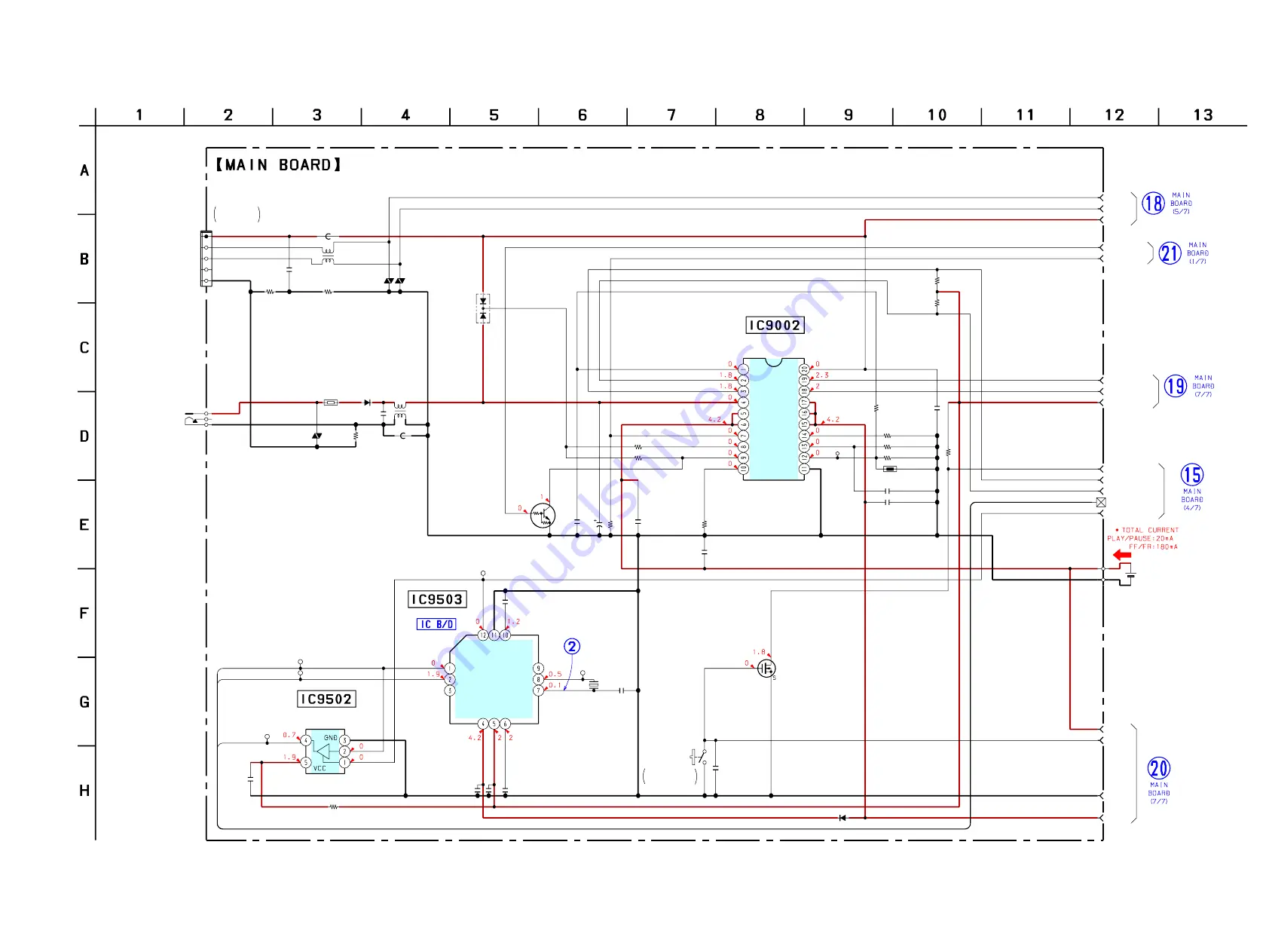Click the IC9502 label box
This screenshot has width=1266, height=952.
(326, 699)
